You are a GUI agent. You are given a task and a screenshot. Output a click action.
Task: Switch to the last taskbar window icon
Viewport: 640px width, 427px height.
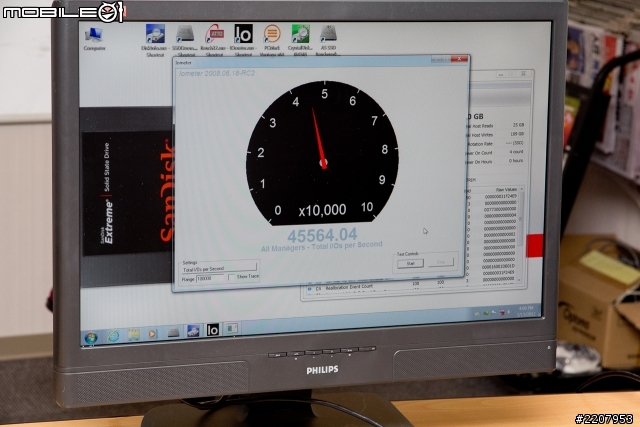tap(232, 328)
